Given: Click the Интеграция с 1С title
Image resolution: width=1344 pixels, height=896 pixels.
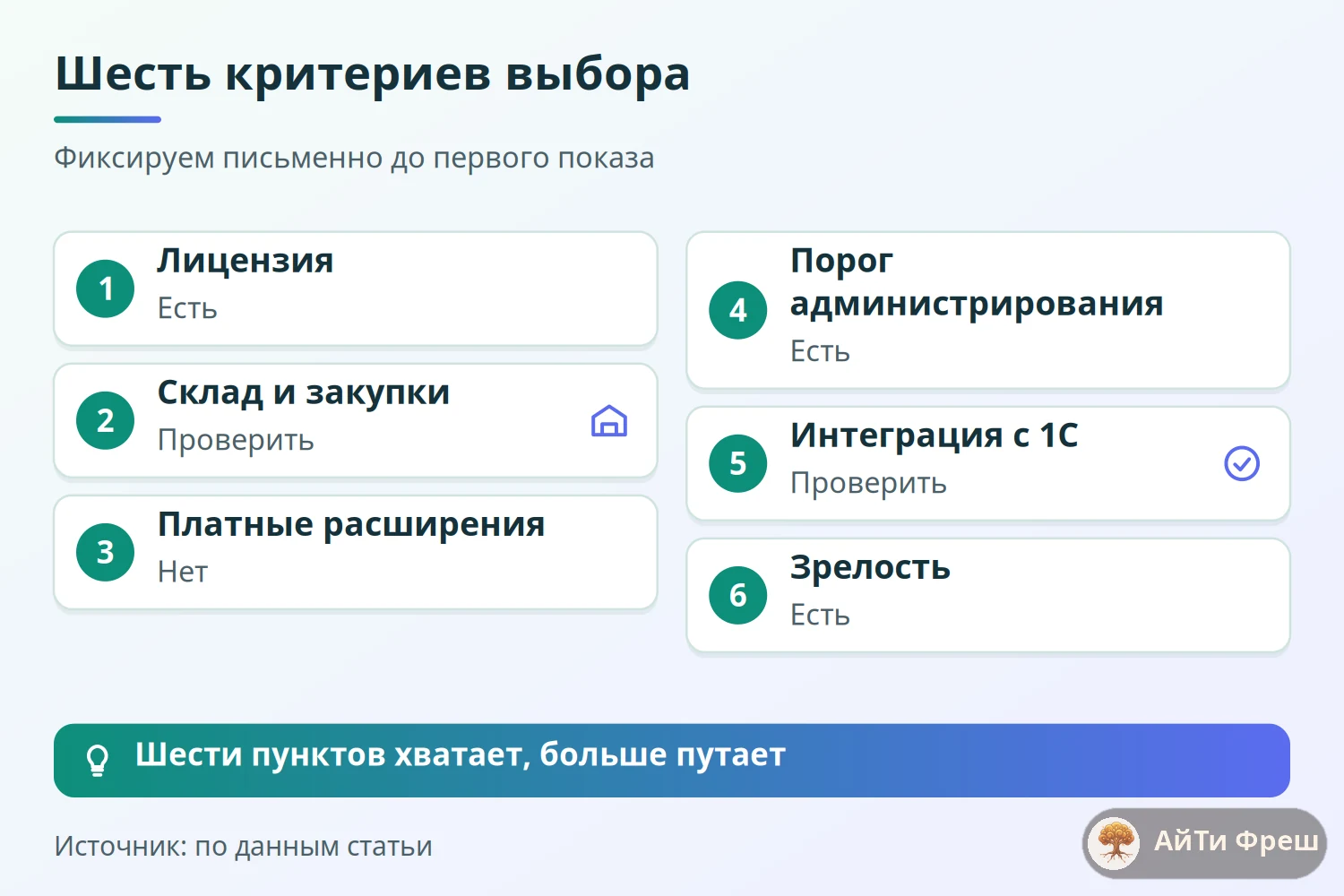Looking at the screenshot, I should point(935,435).
